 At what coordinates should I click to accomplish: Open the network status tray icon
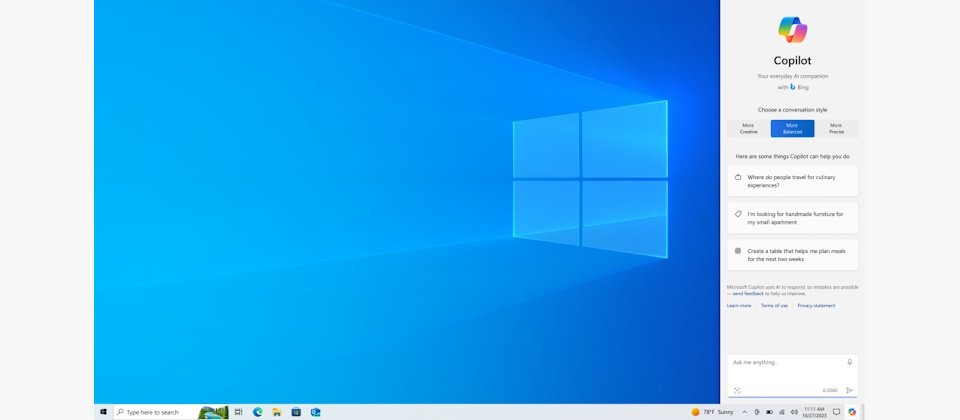782,412
